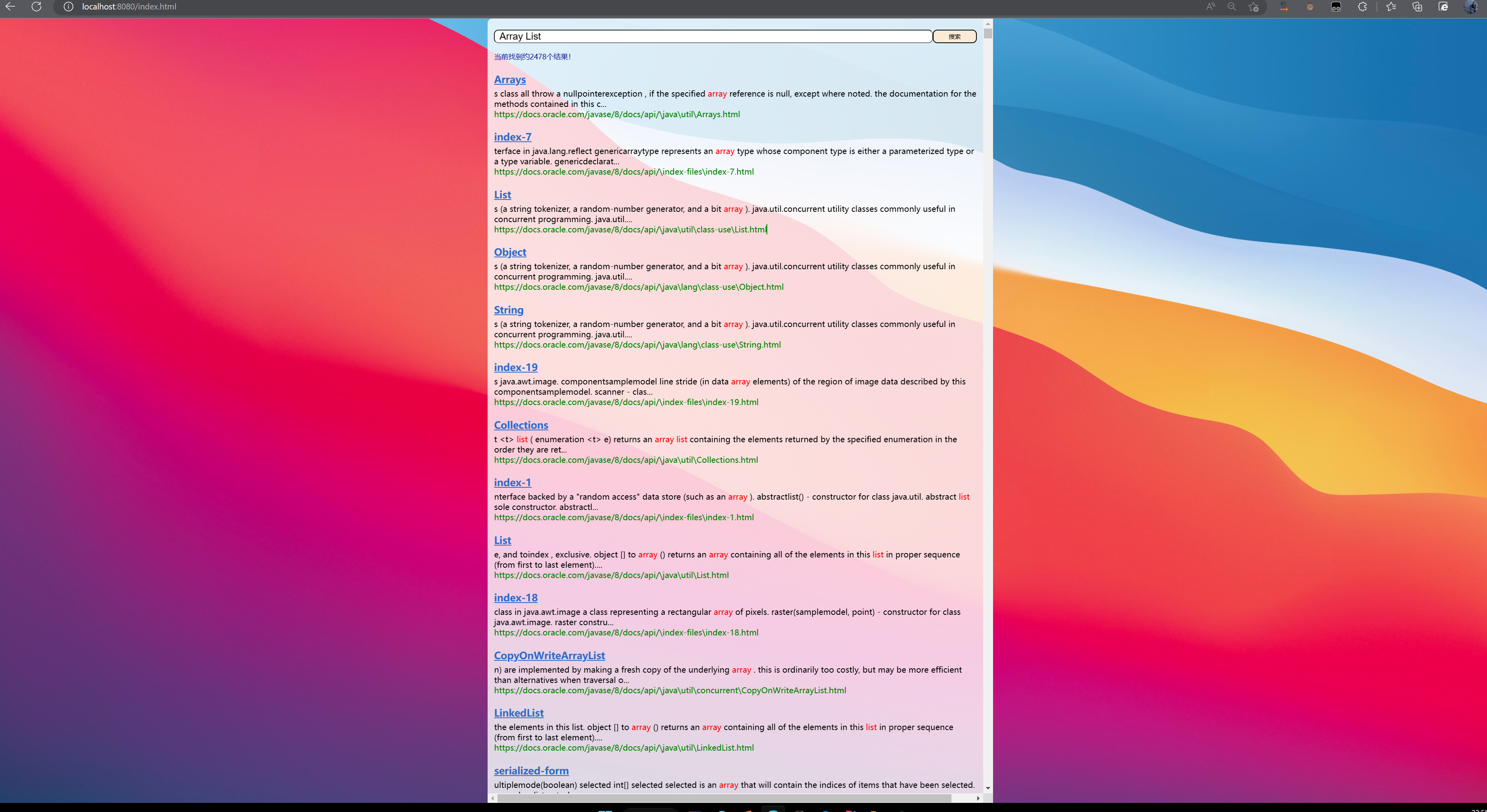Open the browser profile avatar
1487x812 pixels.
point(1471,7)
